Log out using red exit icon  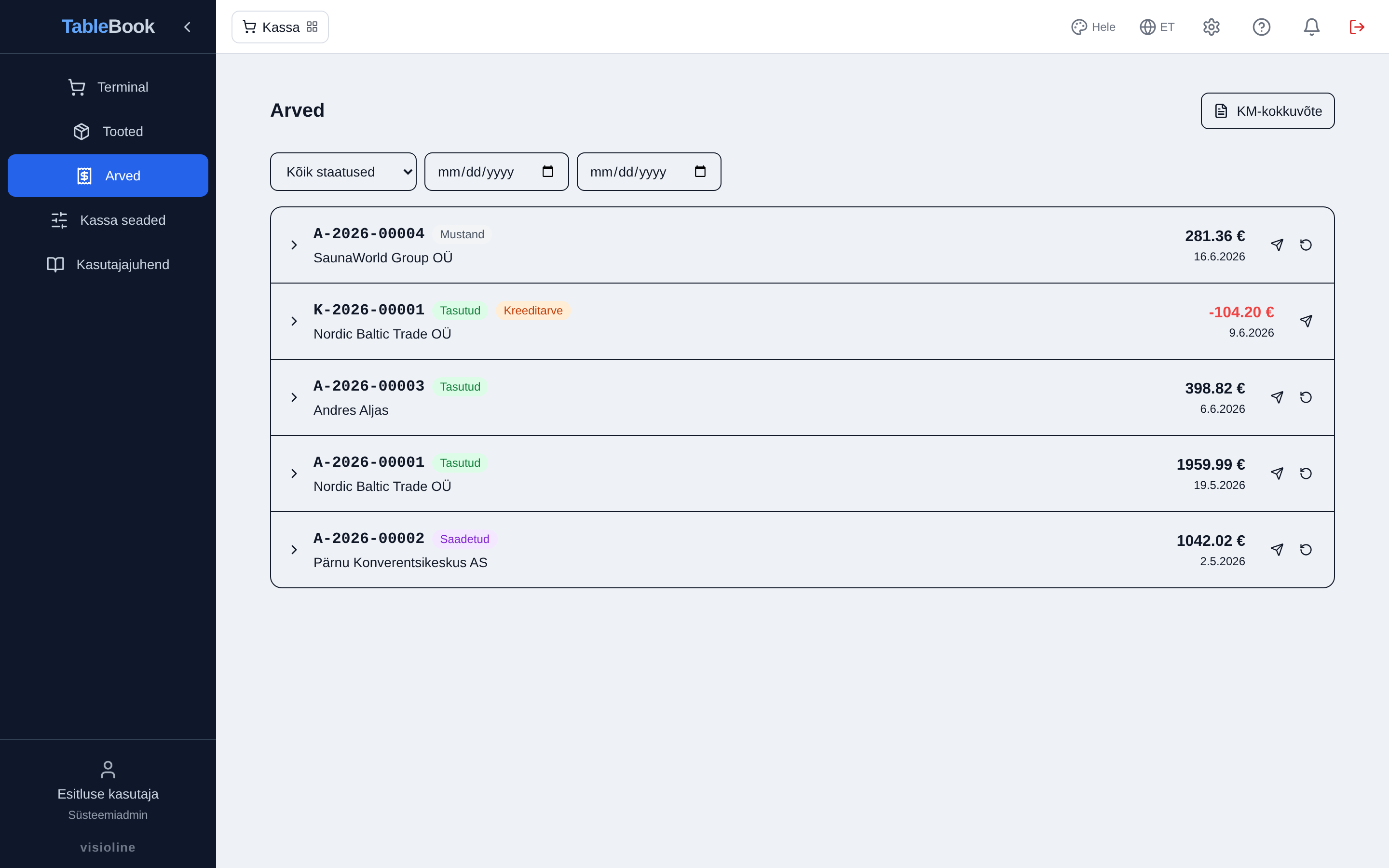pos(1357,27)
